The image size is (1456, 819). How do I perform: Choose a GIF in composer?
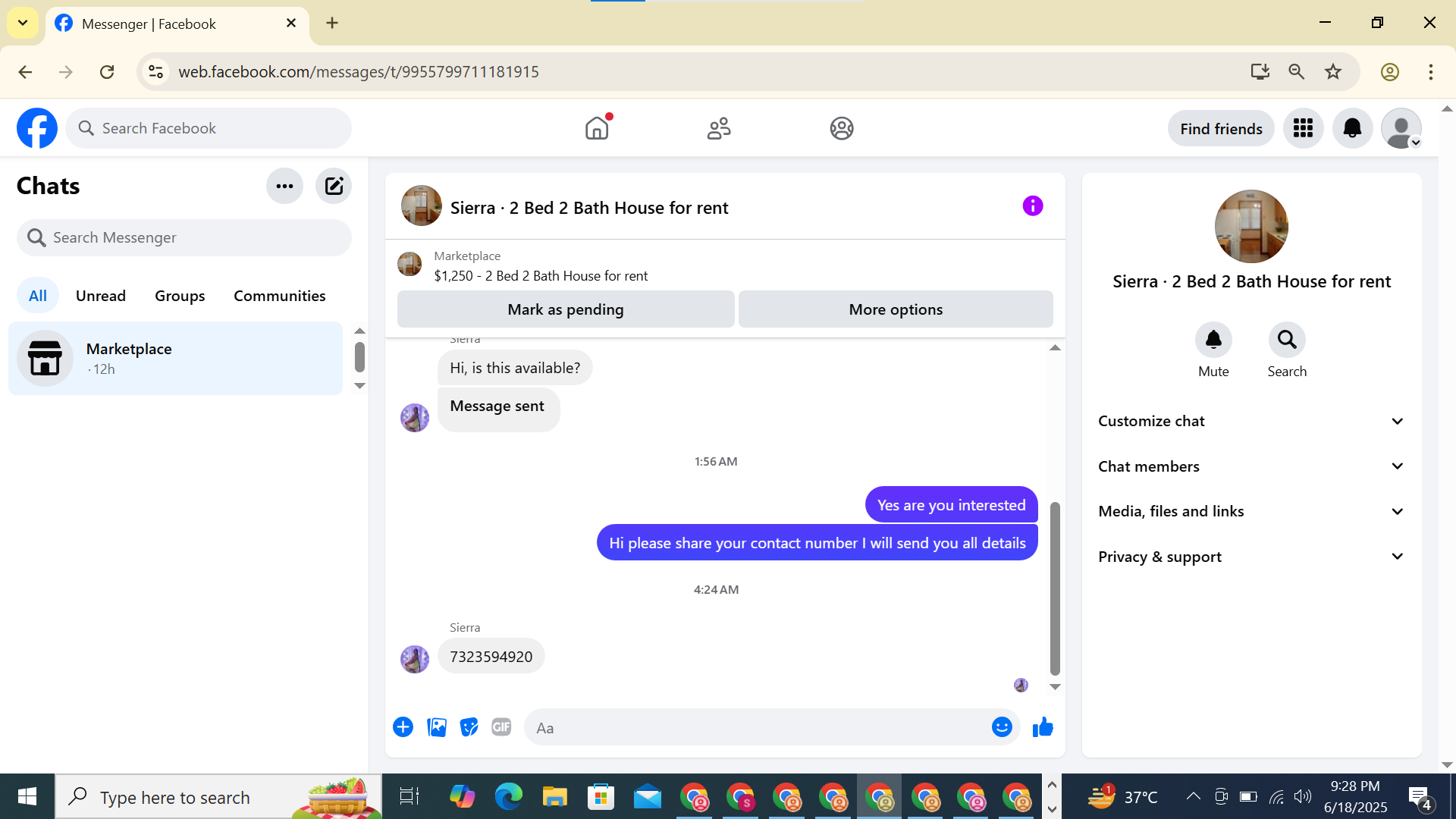(501, 727)
